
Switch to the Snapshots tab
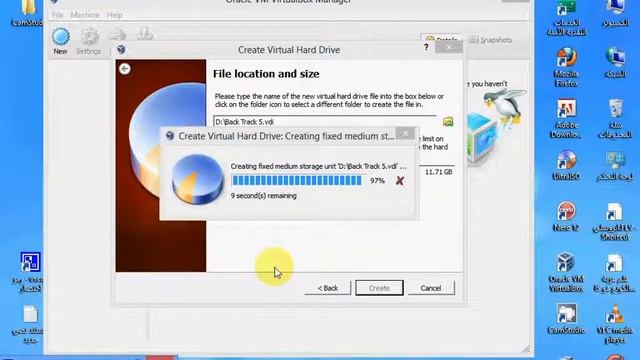tap(491, 40)
